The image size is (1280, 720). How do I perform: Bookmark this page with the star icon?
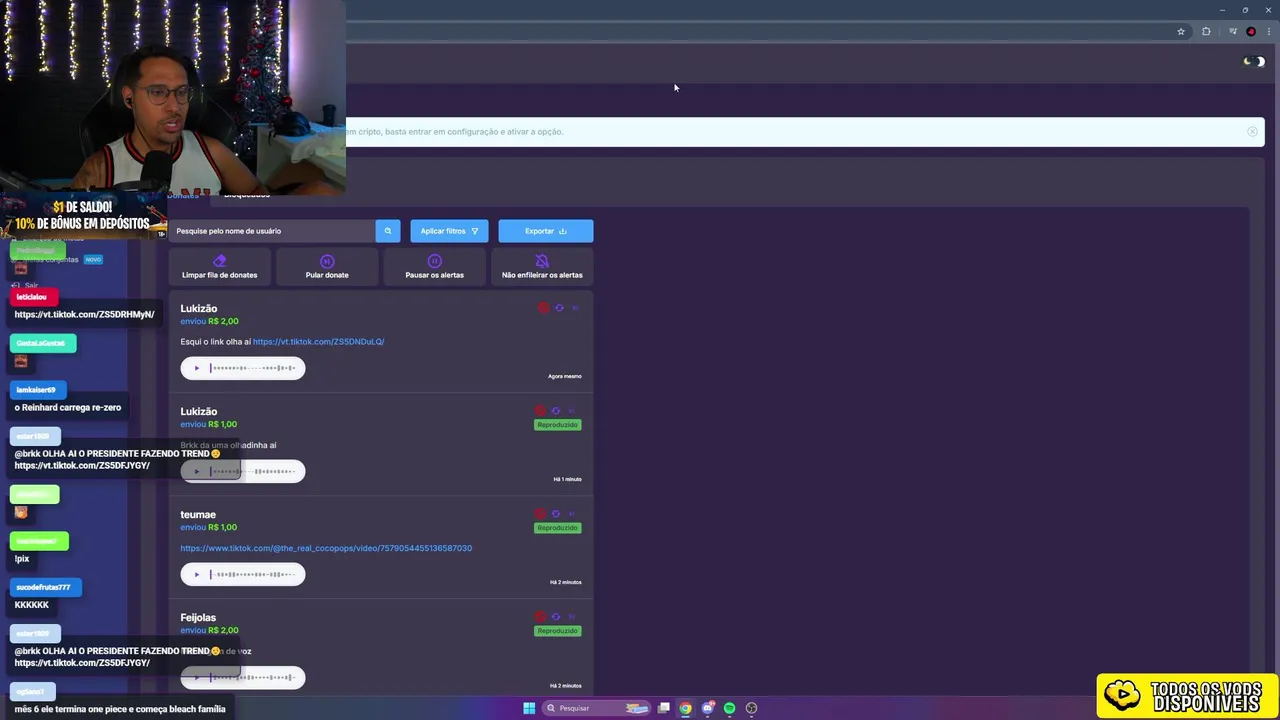[1181, 32]
